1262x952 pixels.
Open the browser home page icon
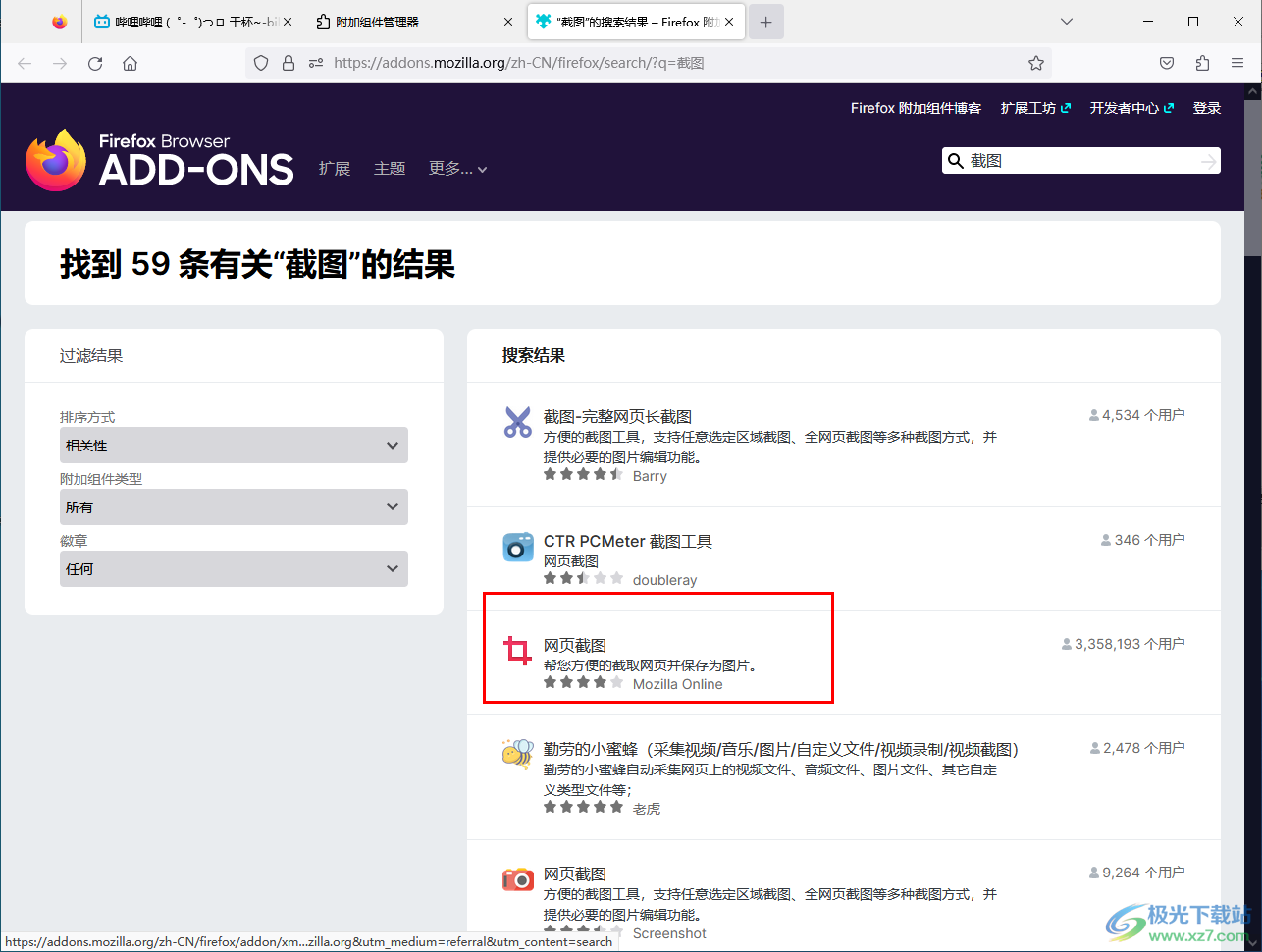tap(130, 63)
